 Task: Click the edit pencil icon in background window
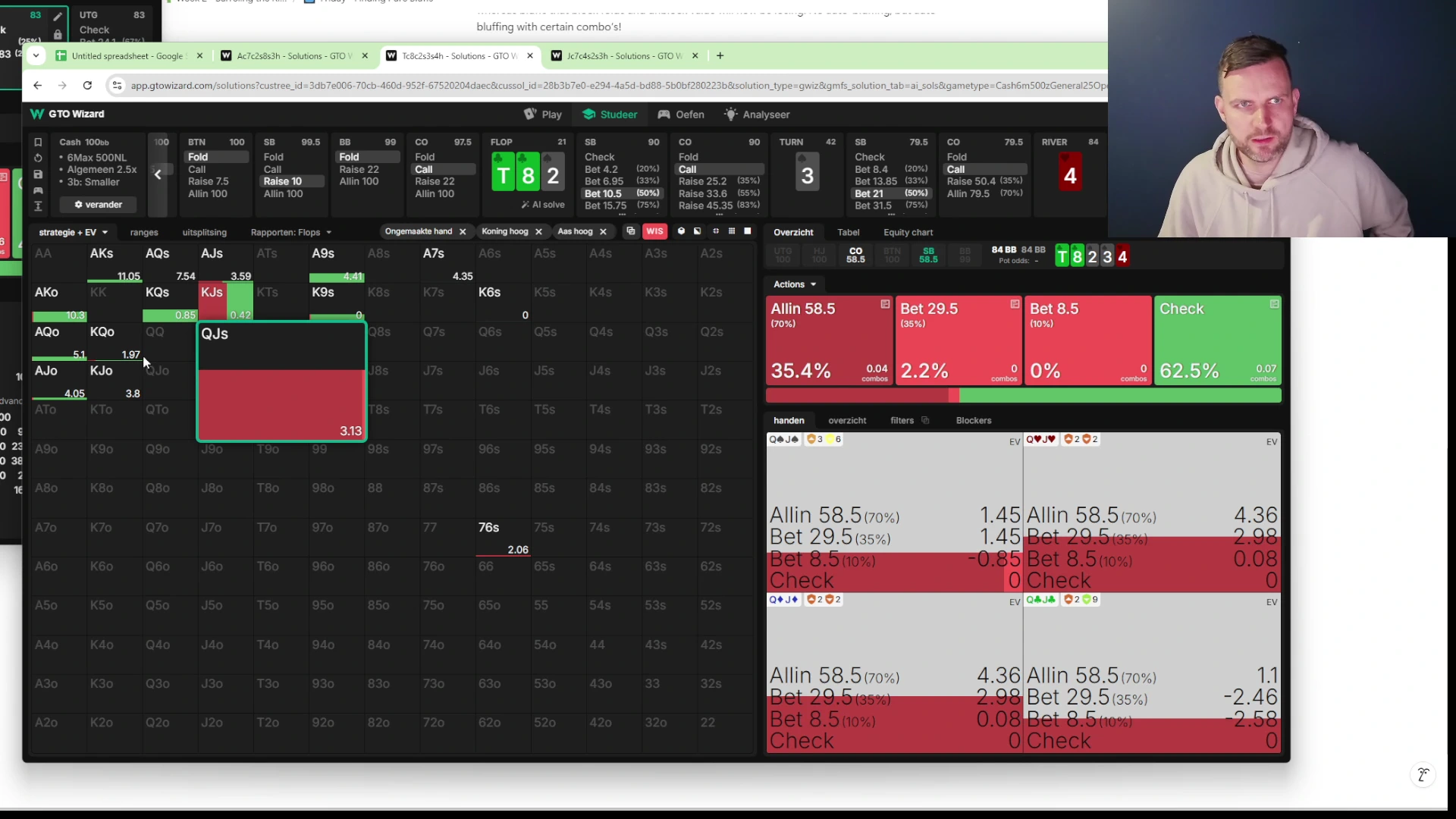click(x=58, y=16)
